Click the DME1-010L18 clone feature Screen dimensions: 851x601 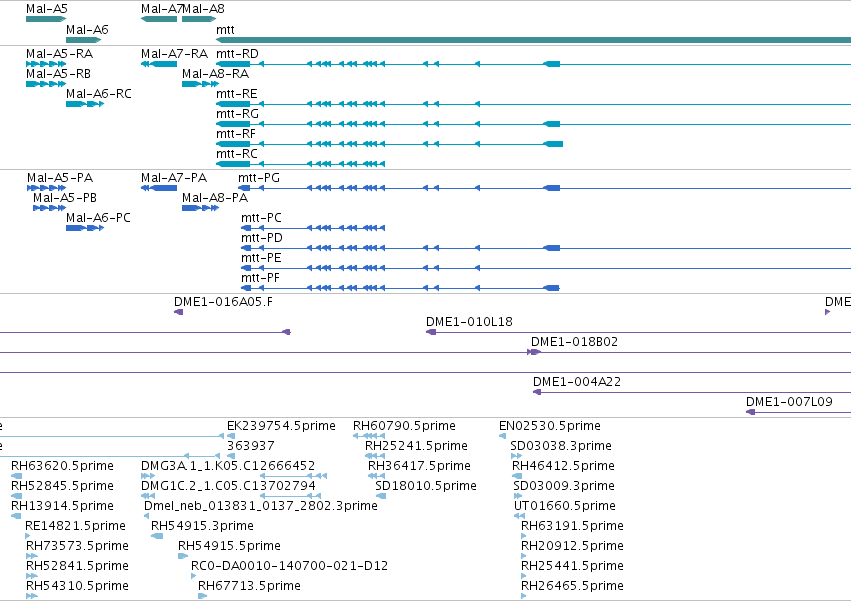pyautogui.click(x=638, y=332)
